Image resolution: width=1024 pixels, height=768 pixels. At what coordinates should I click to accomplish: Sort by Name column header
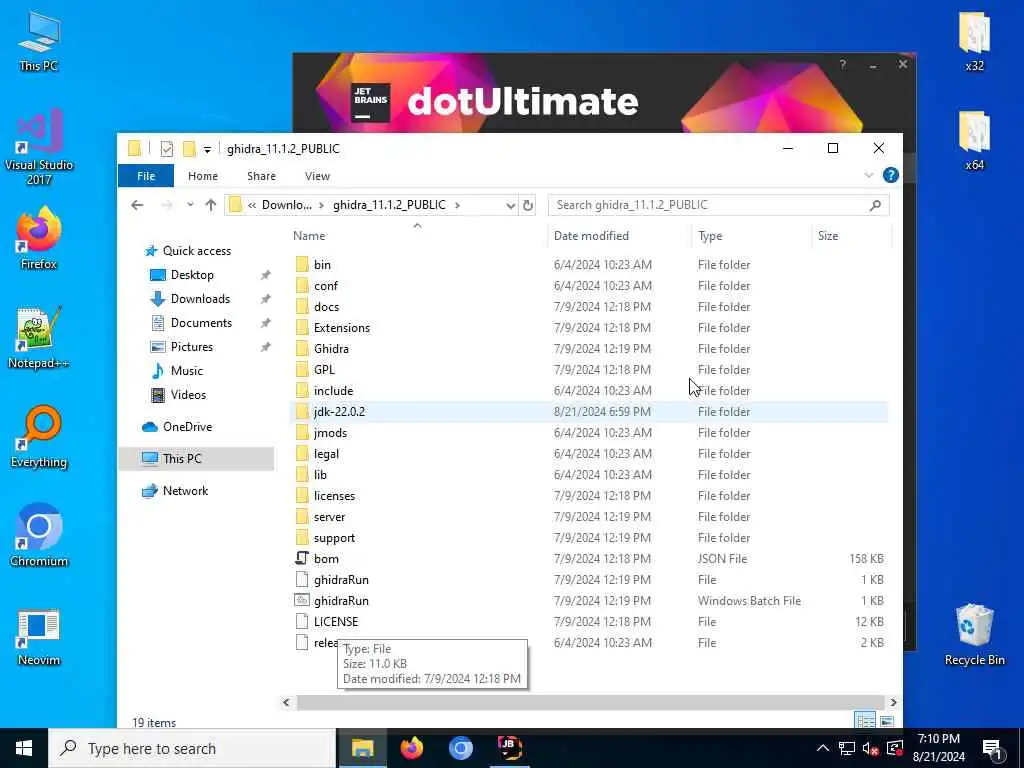pos(418,236)
